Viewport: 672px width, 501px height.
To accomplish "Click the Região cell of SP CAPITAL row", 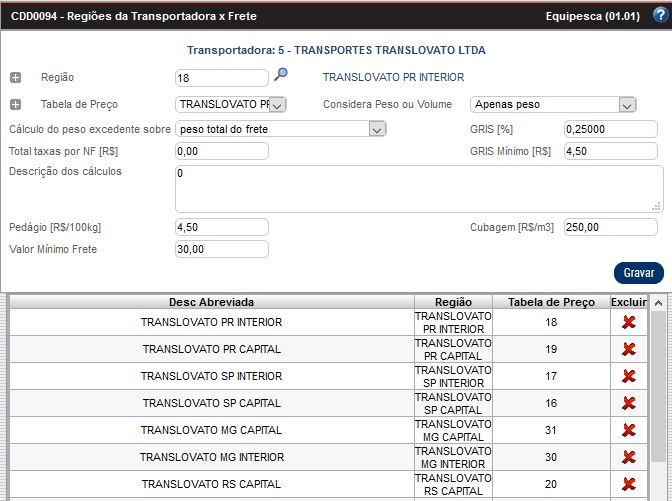I will pos(453,403).
